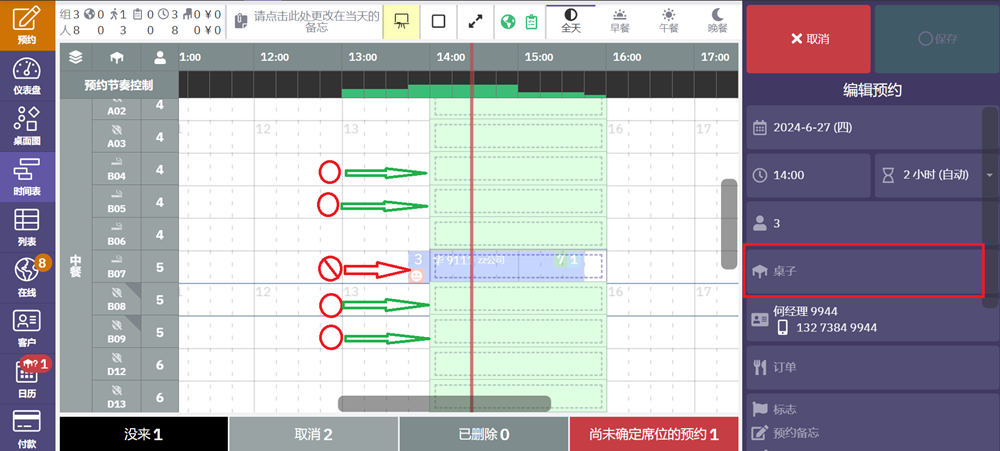Viewport: 1000px width, 451px height.
Task: Open the 标志 flags option
Action: [784, 410]
